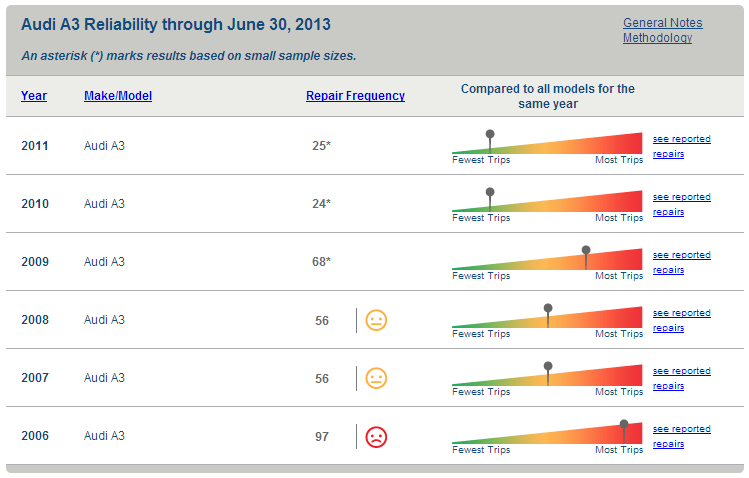Screen dimensions: 749x478
Task: Sort by the Make/Model column header
Action: [118, 96]
